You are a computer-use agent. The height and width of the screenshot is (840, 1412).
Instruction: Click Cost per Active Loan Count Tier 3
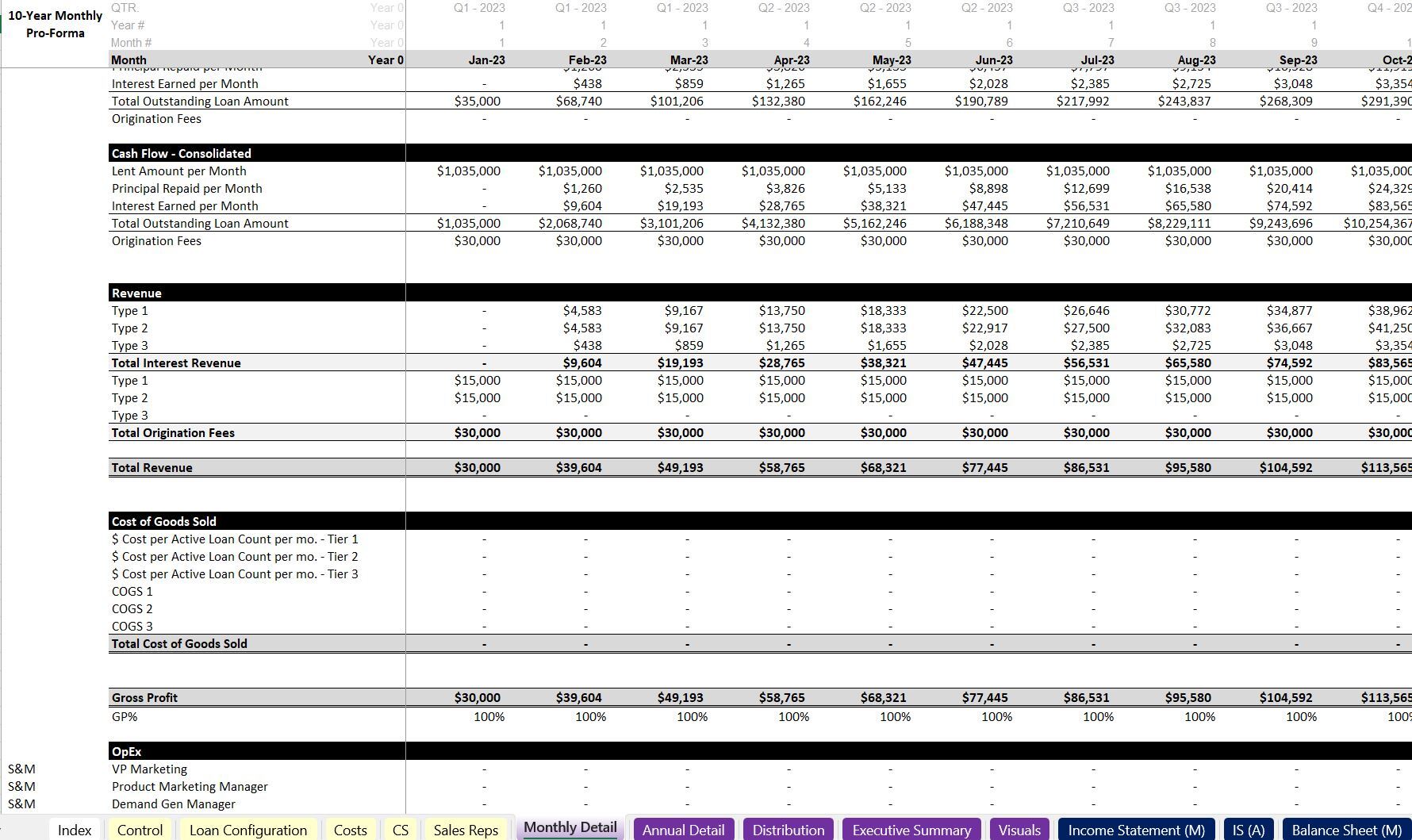pyautogui.click(x=235, y=573)
